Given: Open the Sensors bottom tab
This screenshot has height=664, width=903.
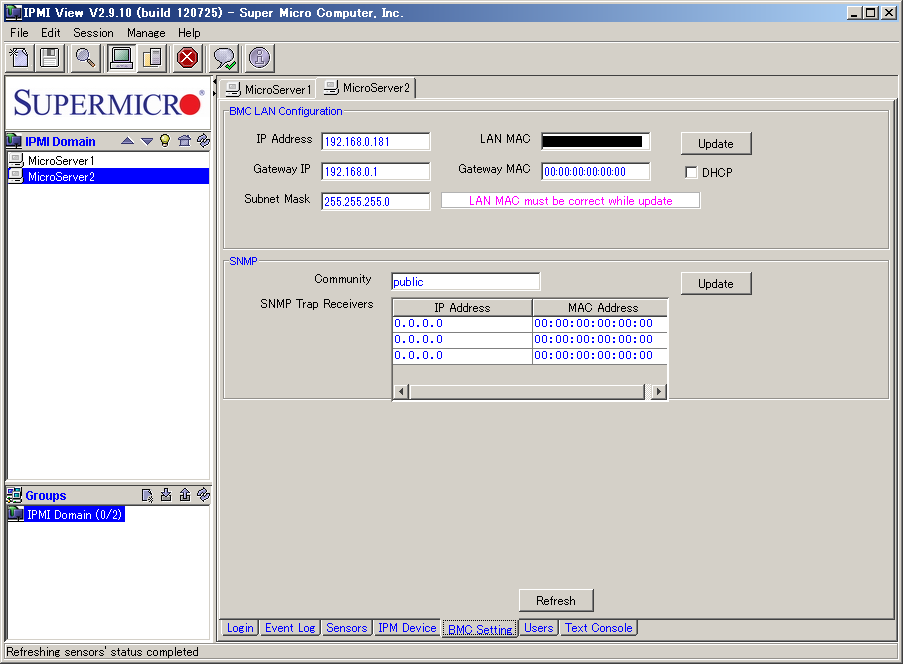Looking at the screenshot, I should click(347, 628).
